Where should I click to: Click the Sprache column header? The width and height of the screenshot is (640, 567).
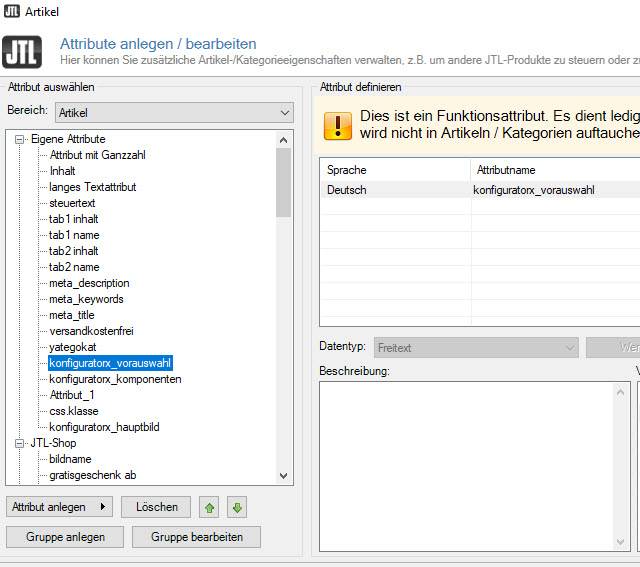395,170
